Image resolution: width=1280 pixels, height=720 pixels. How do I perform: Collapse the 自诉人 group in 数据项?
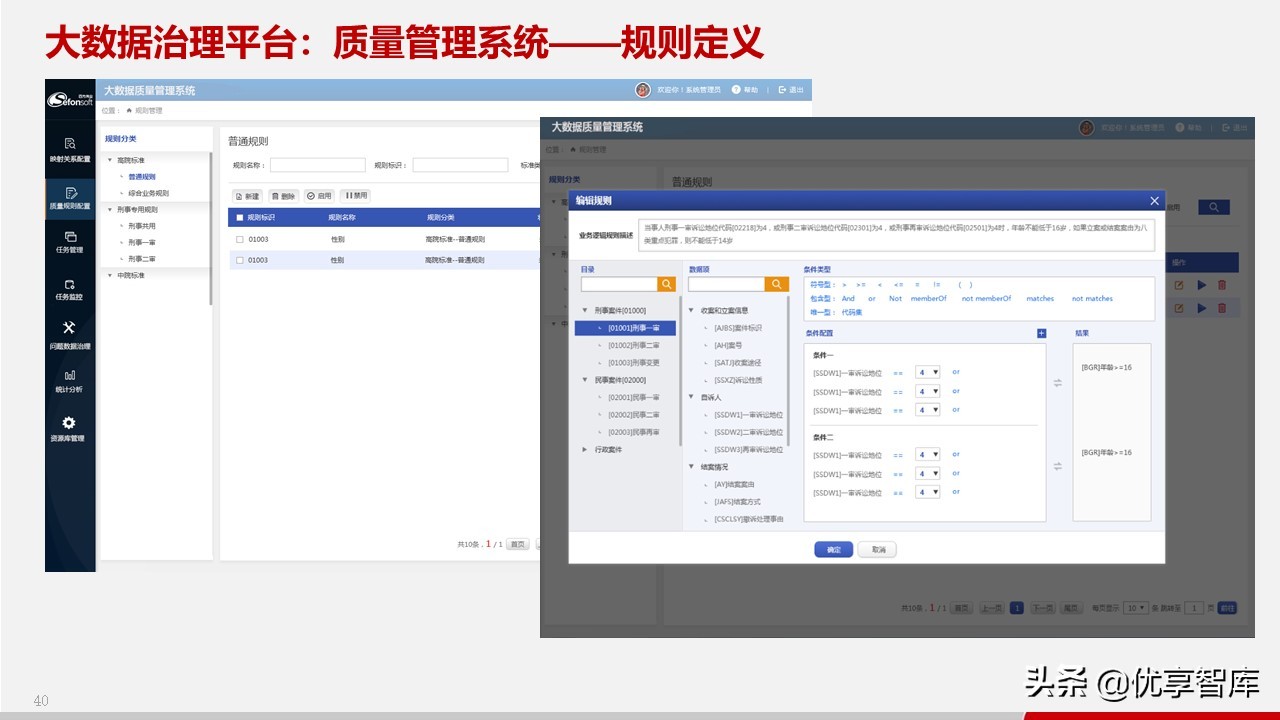pyautogui.click(x=691, y=397)
